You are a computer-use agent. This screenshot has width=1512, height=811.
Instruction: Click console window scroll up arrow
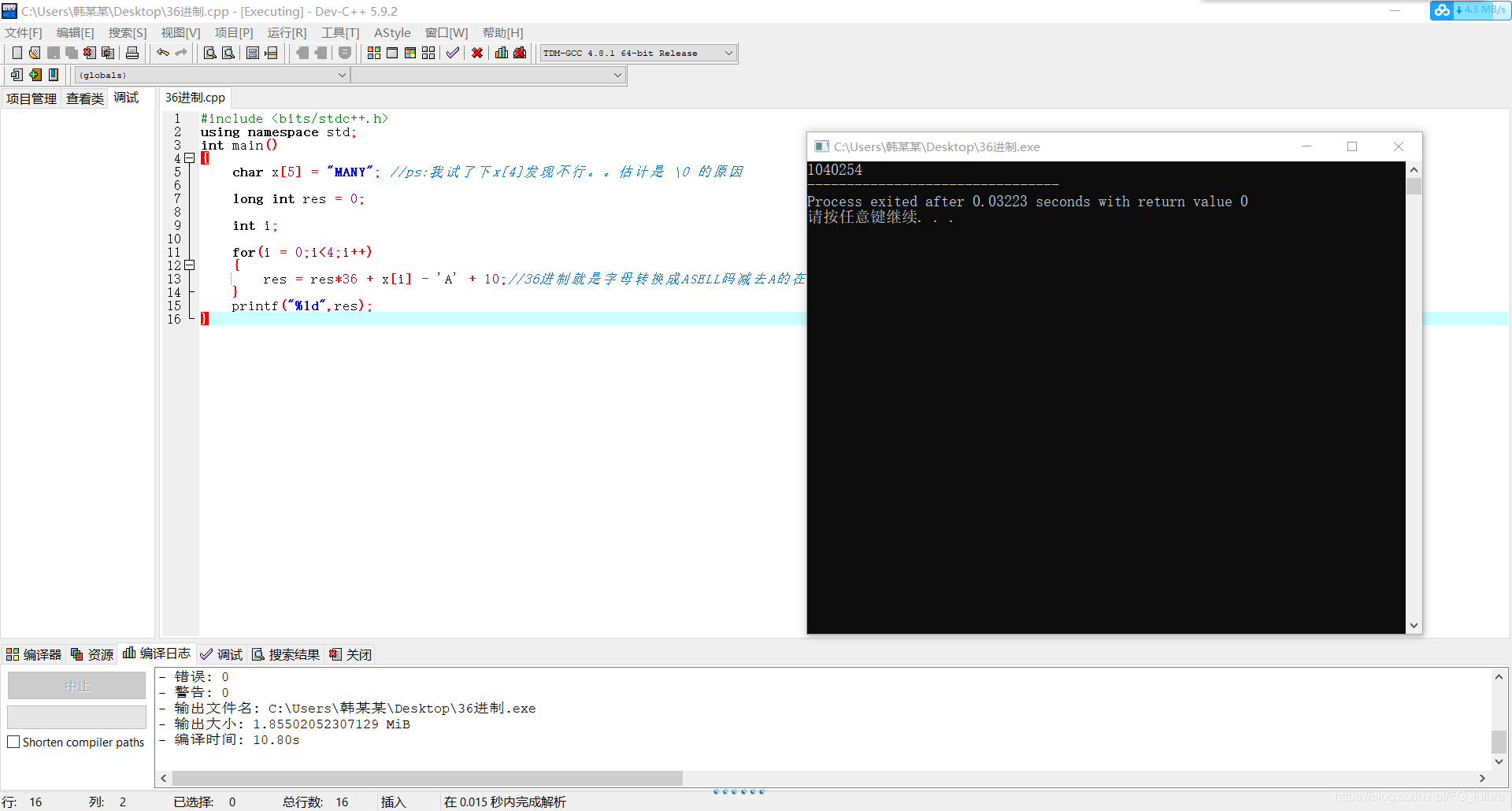pyautogui.click(x=1414, y=169)
